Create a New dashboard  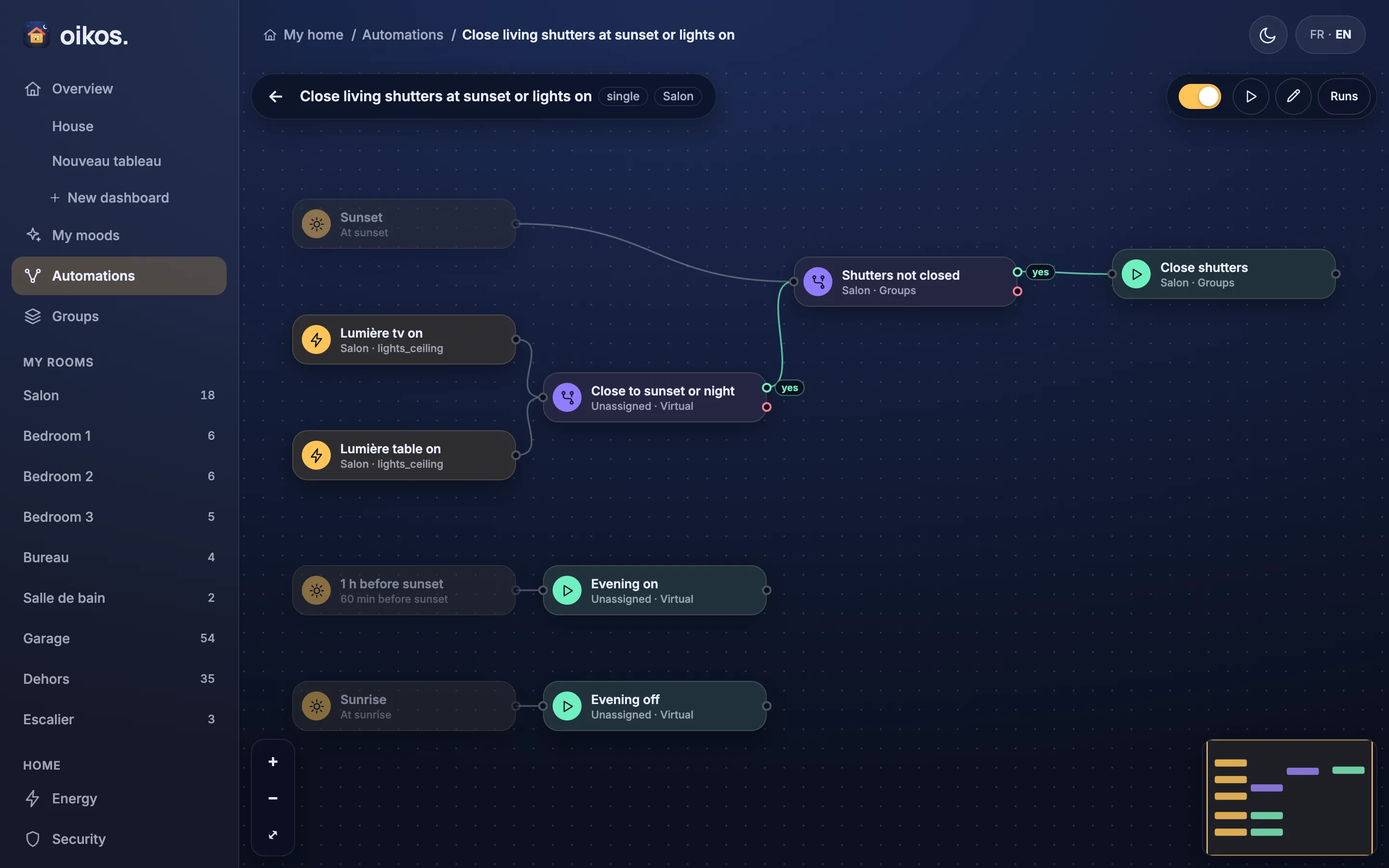(x=109, y=198)
